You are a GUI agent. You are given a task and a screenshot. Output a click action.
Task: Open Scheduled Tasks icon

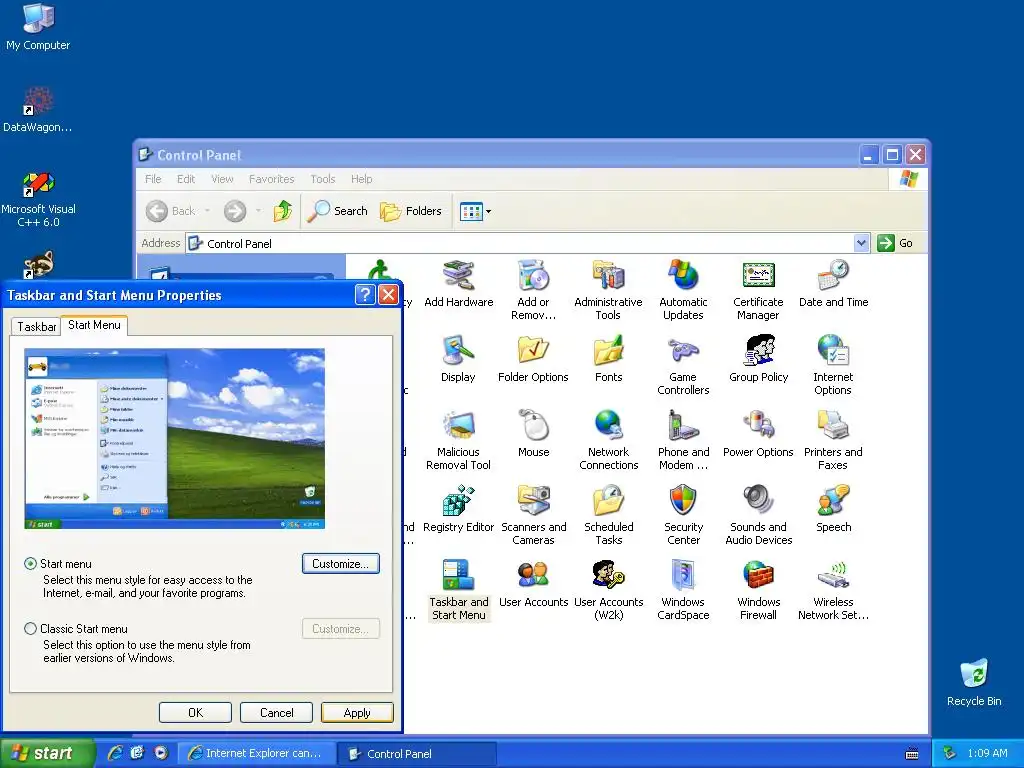[x=609, y=515]
